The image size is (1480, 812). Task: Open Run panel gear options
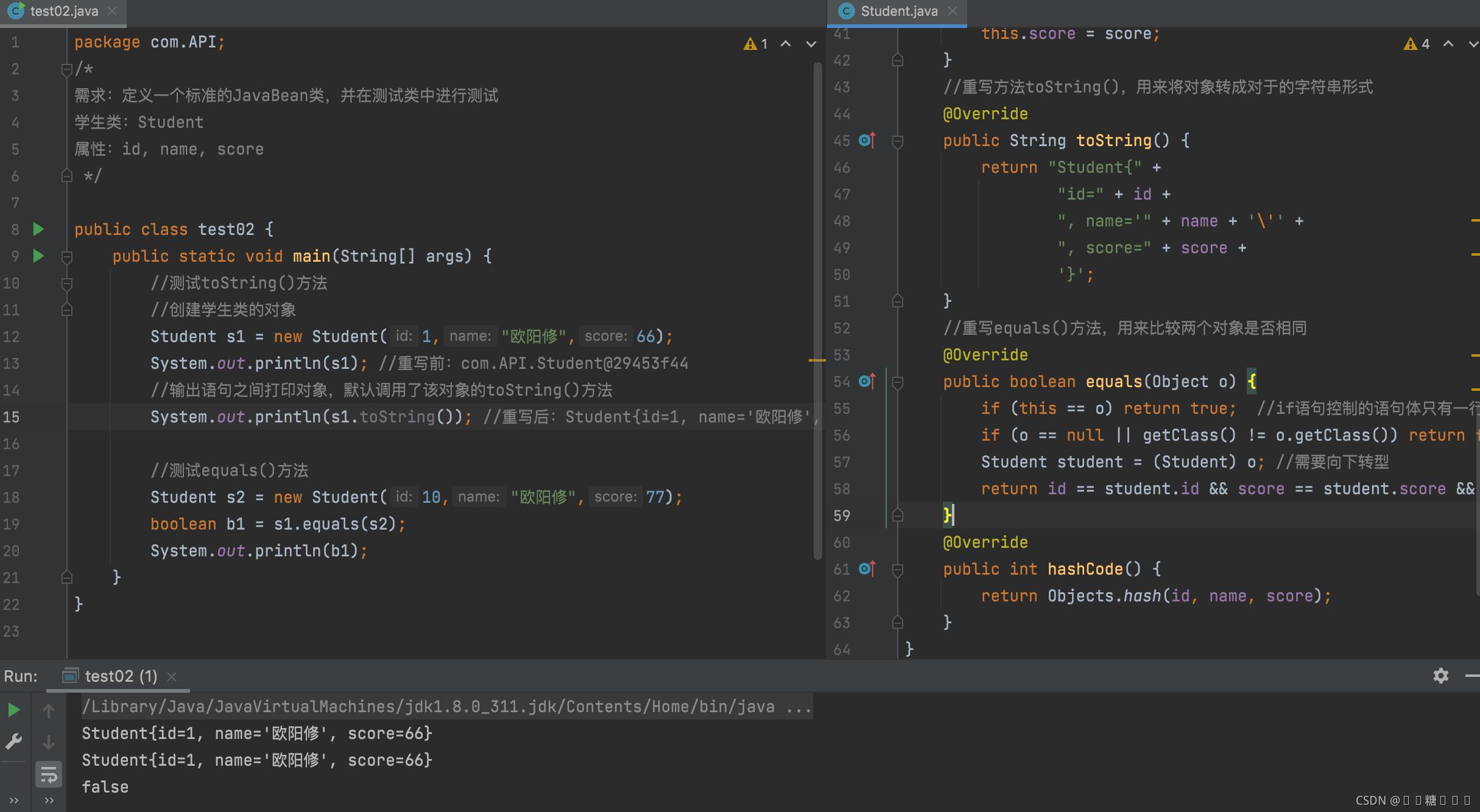pos(1440,676)
